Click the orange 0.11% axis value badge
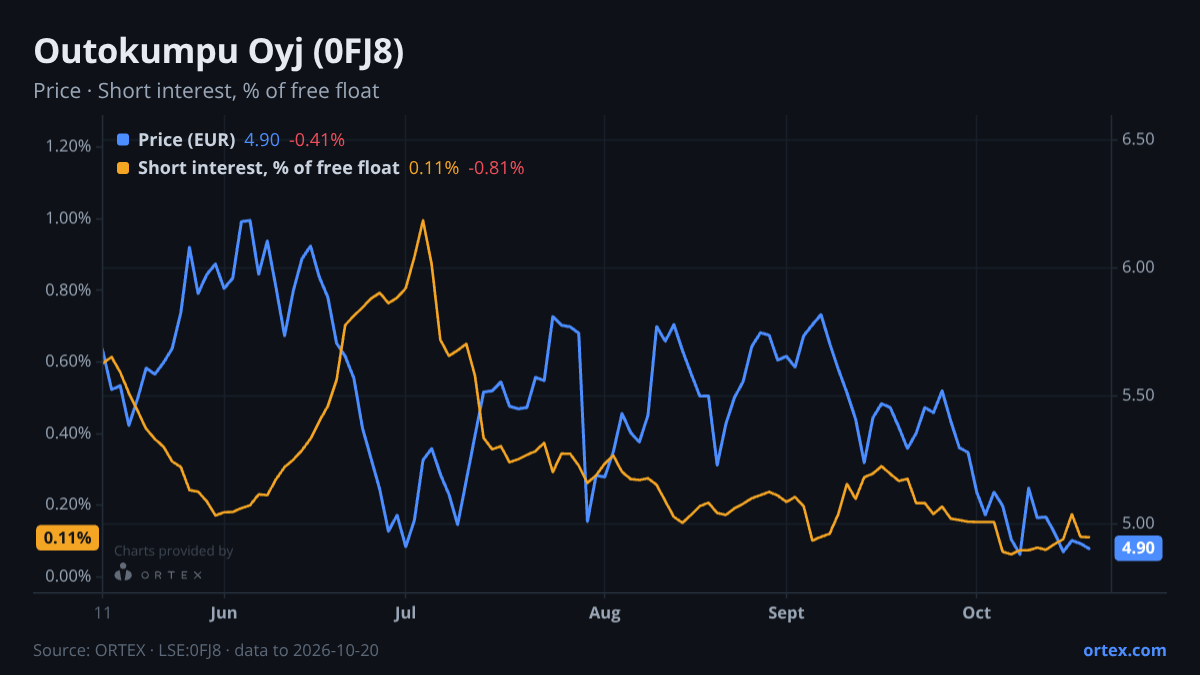The image size is (1200, 675). (69, 538)
